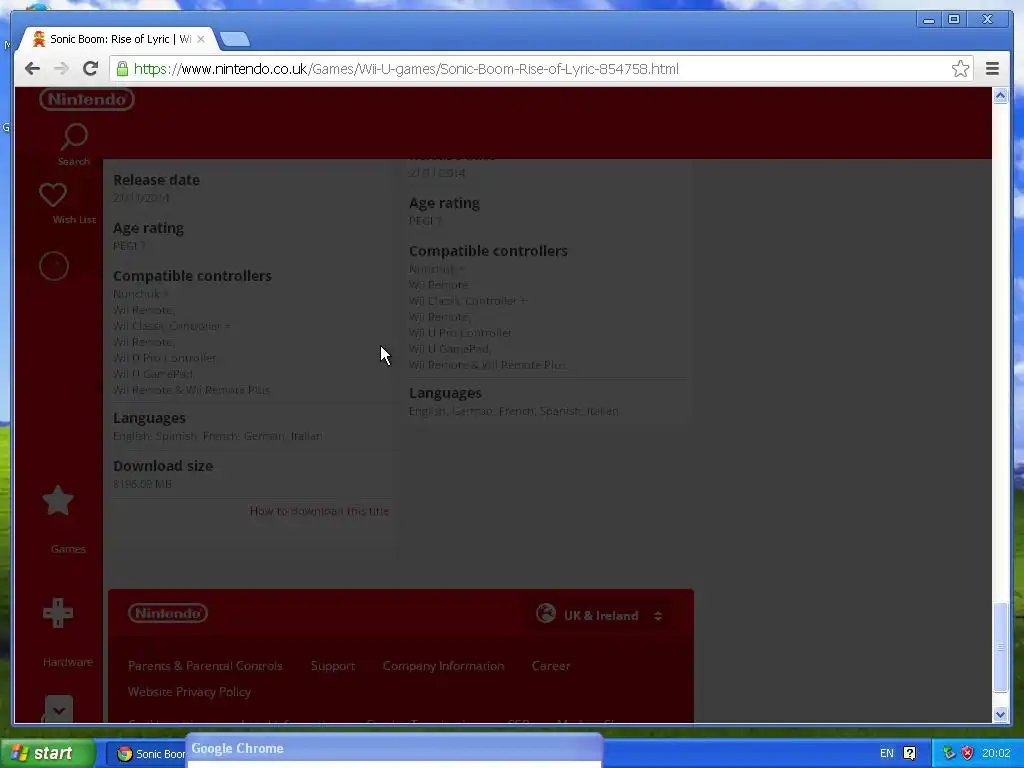This screenshot has height=768, width=1024.
Task: Minimize the Chrome window
Action: coord(928,20)
